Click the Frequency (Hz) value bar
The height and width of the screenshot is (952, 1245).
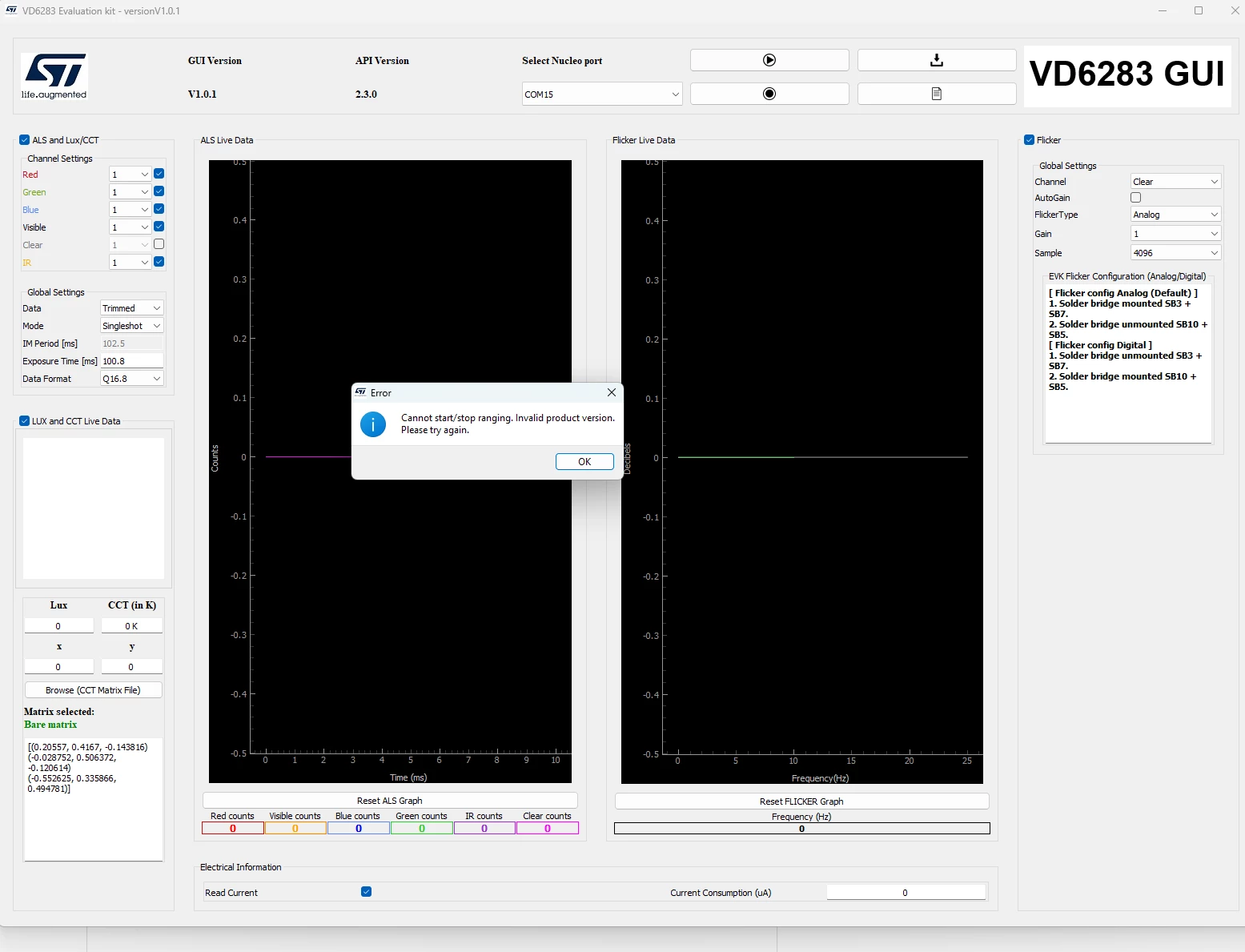(x=801, y=829)
